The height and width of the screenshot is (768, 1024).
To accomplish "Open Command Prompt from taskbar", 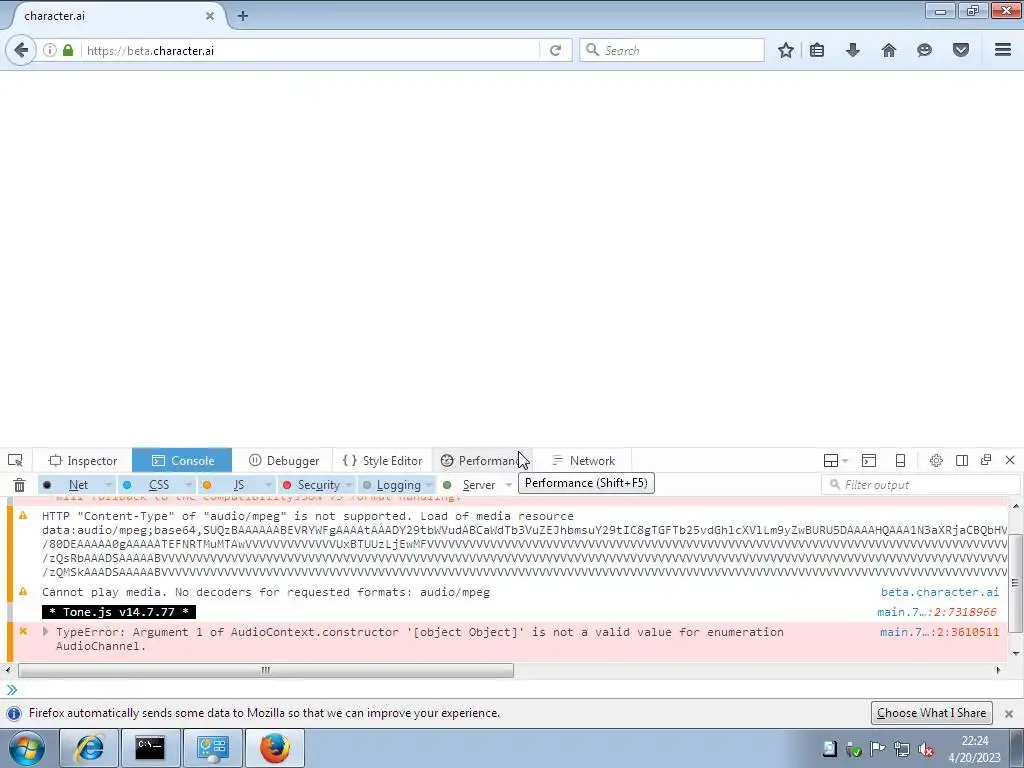I will (x=150, y=748).
